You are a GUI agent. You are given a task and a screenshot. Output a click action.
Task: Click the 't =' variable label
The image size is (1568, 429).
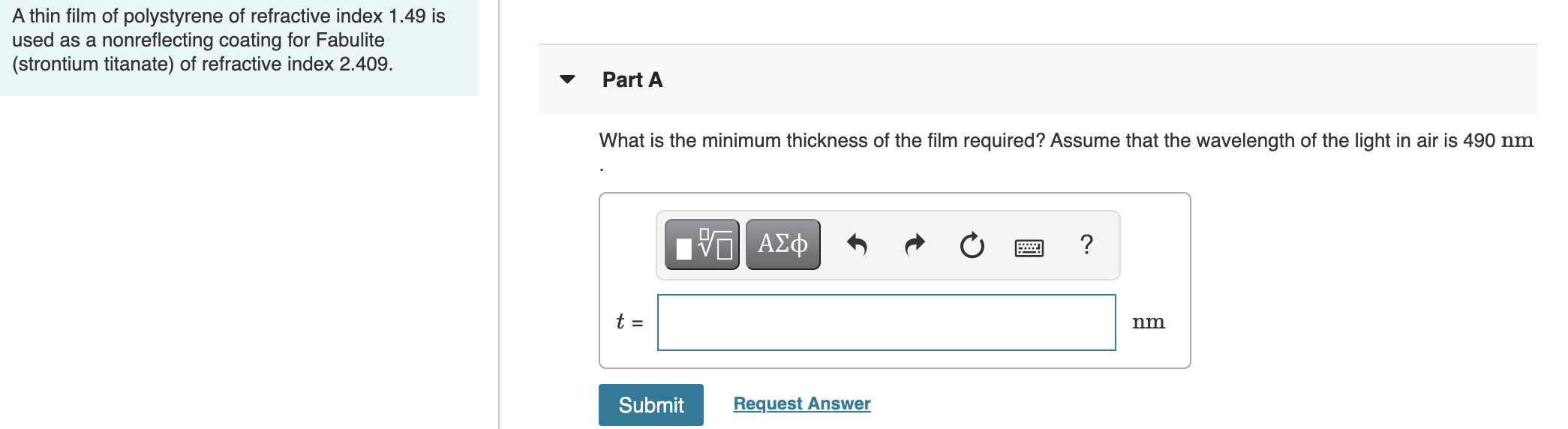pyautogui.click(x=629, y=322)
